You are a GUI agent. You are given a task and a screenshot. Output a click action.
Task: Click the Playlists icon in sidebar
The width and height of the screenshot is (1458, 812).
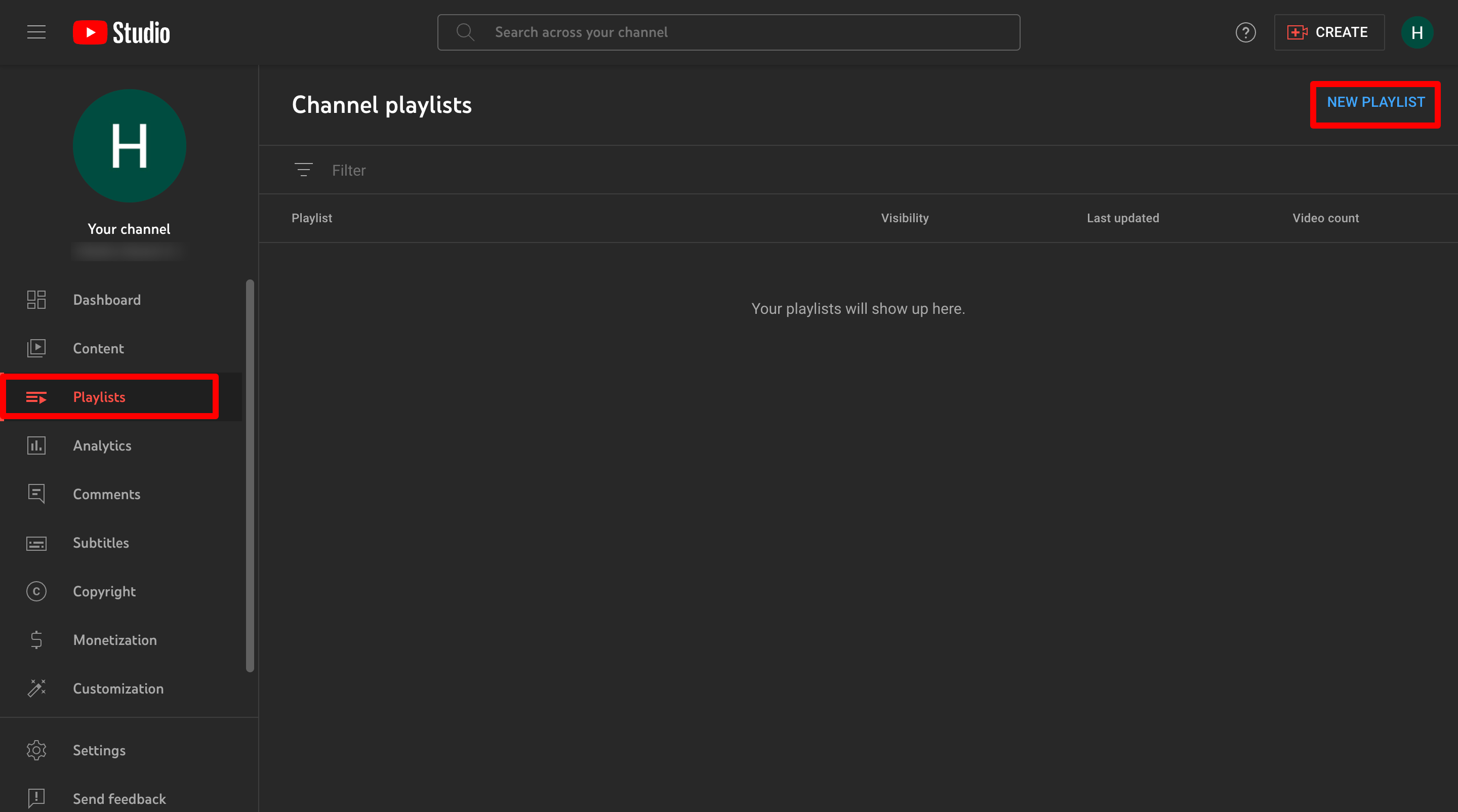tap(36, 397)
